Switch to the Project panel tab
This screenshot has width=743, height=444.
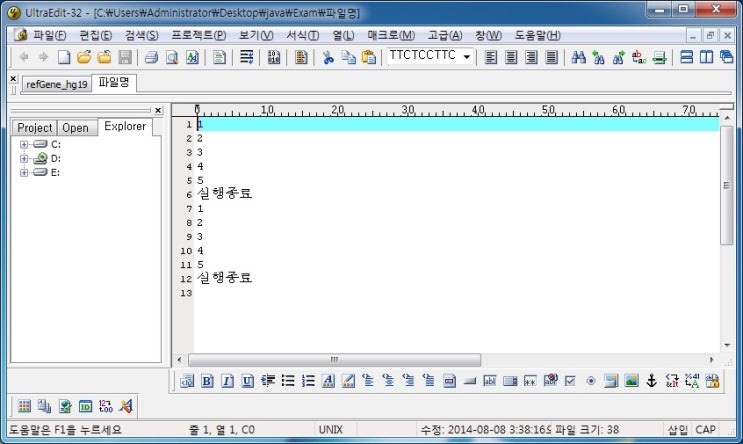(34, 128)
